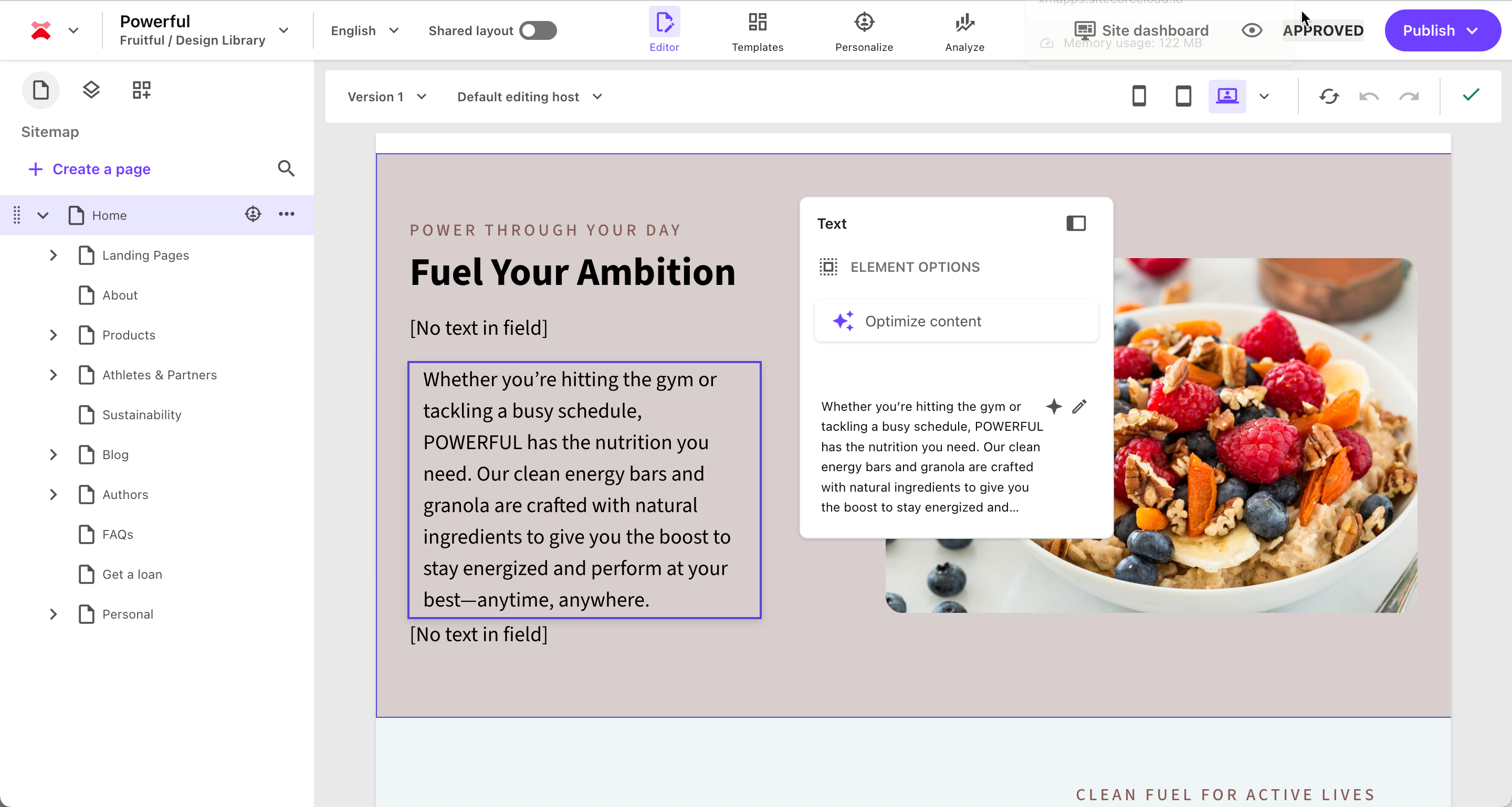1512x807 pixels.
Task: Select the Components panel in the sidebar
Action: 141,90
